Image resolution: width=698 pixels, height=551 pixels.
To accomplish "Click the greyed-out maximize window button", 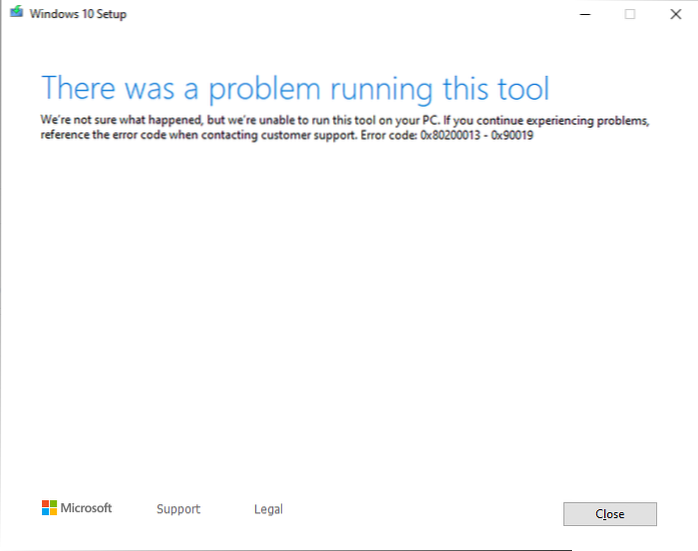I will [x=630, y=14].
